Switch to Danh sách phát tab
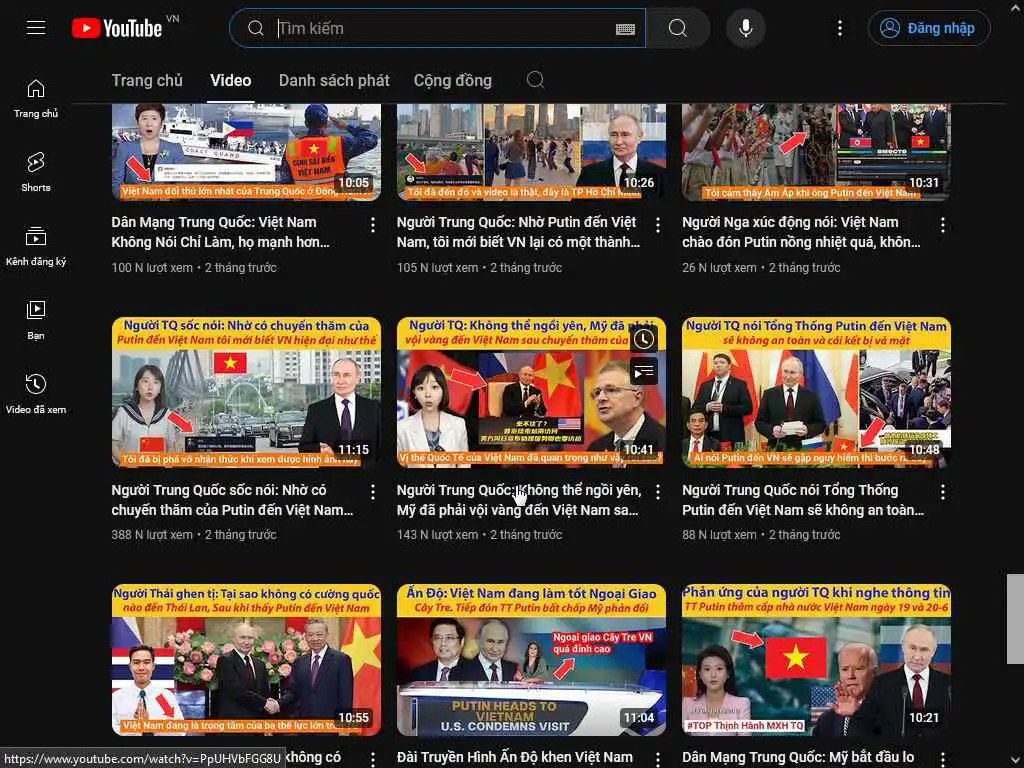1024x768 pixels. pos(334,80)
